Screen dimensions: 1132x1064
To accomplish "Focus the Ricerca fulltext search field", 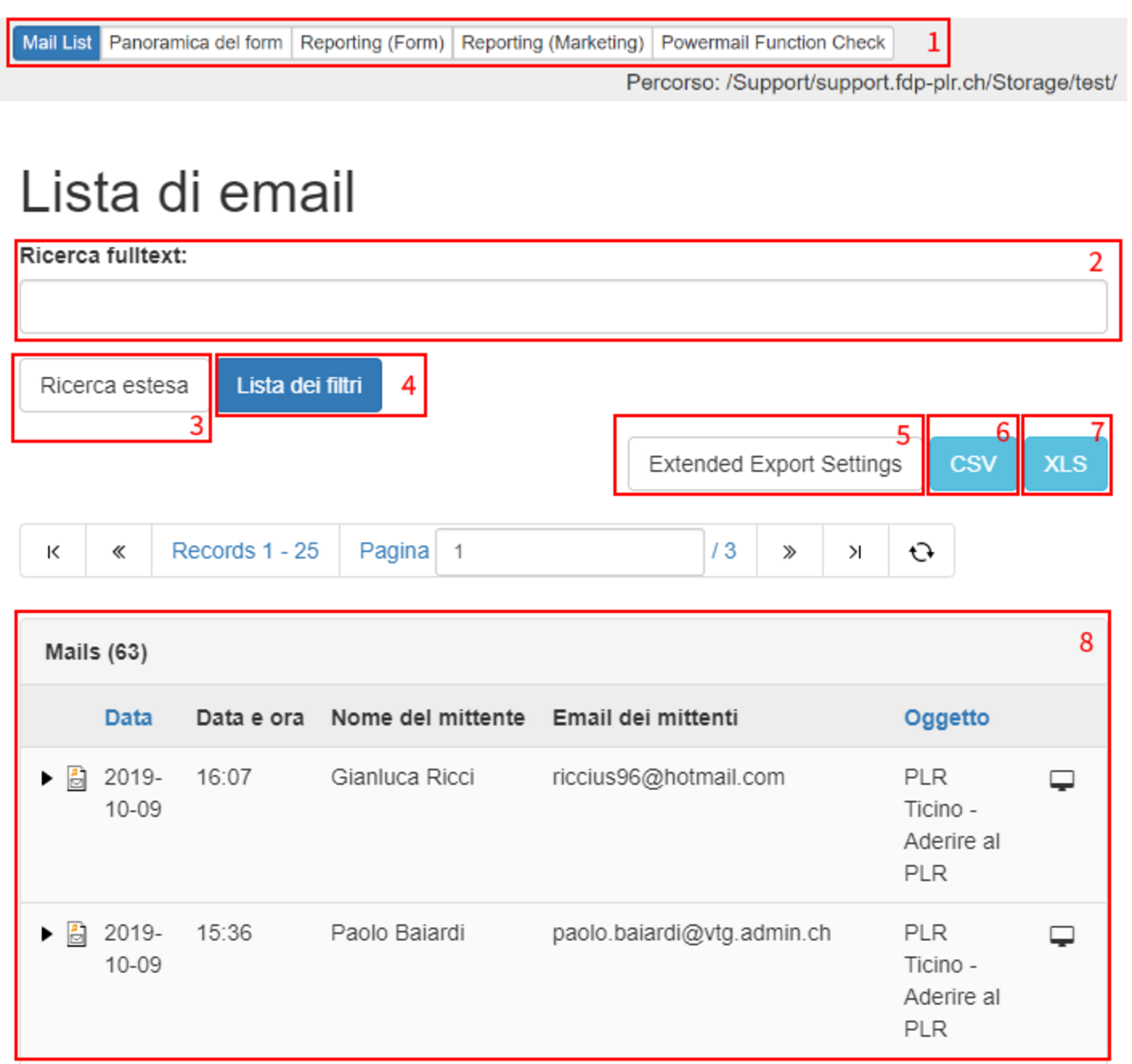I will (563, 307).
